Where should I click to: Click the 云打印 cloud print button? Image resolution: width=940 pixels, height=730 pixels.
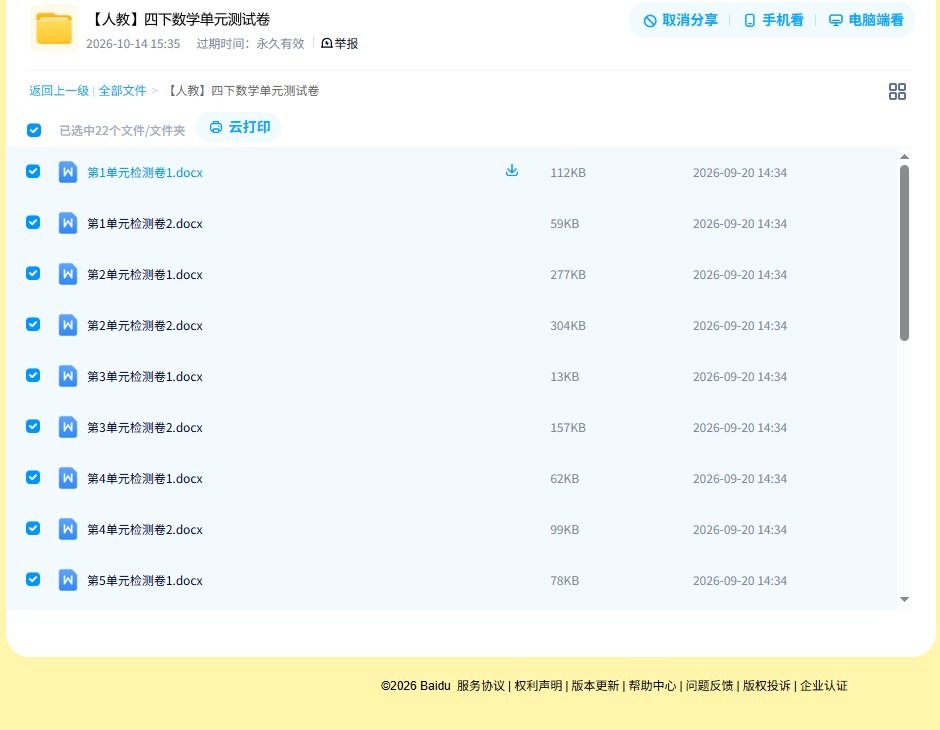point(239,127)
